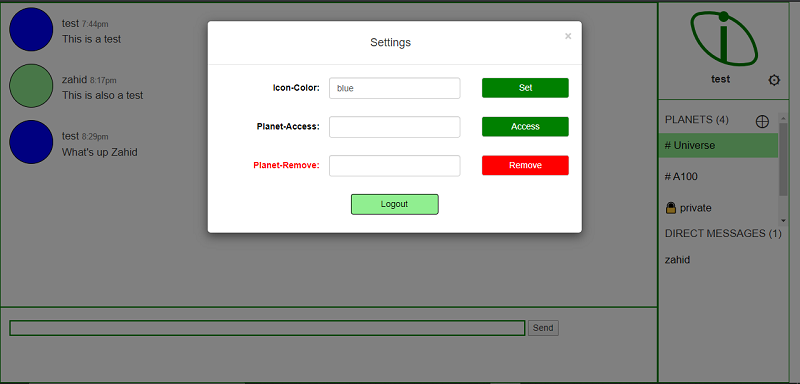Click the red Remove button
Viewport: 800px width, 384px height.
click(525, 165)
